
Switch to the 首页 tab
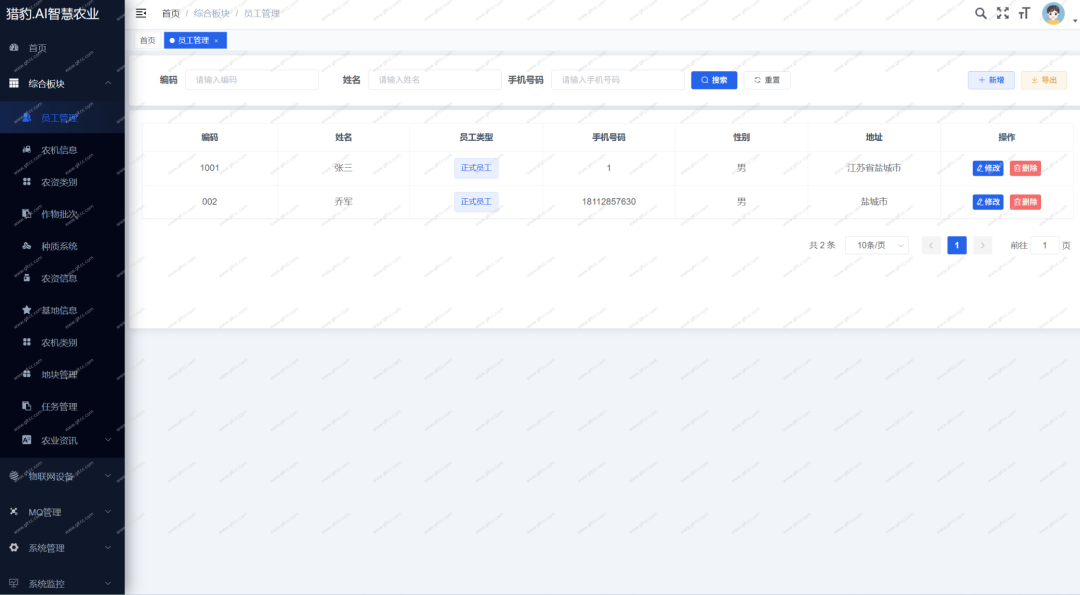[147, 41]
